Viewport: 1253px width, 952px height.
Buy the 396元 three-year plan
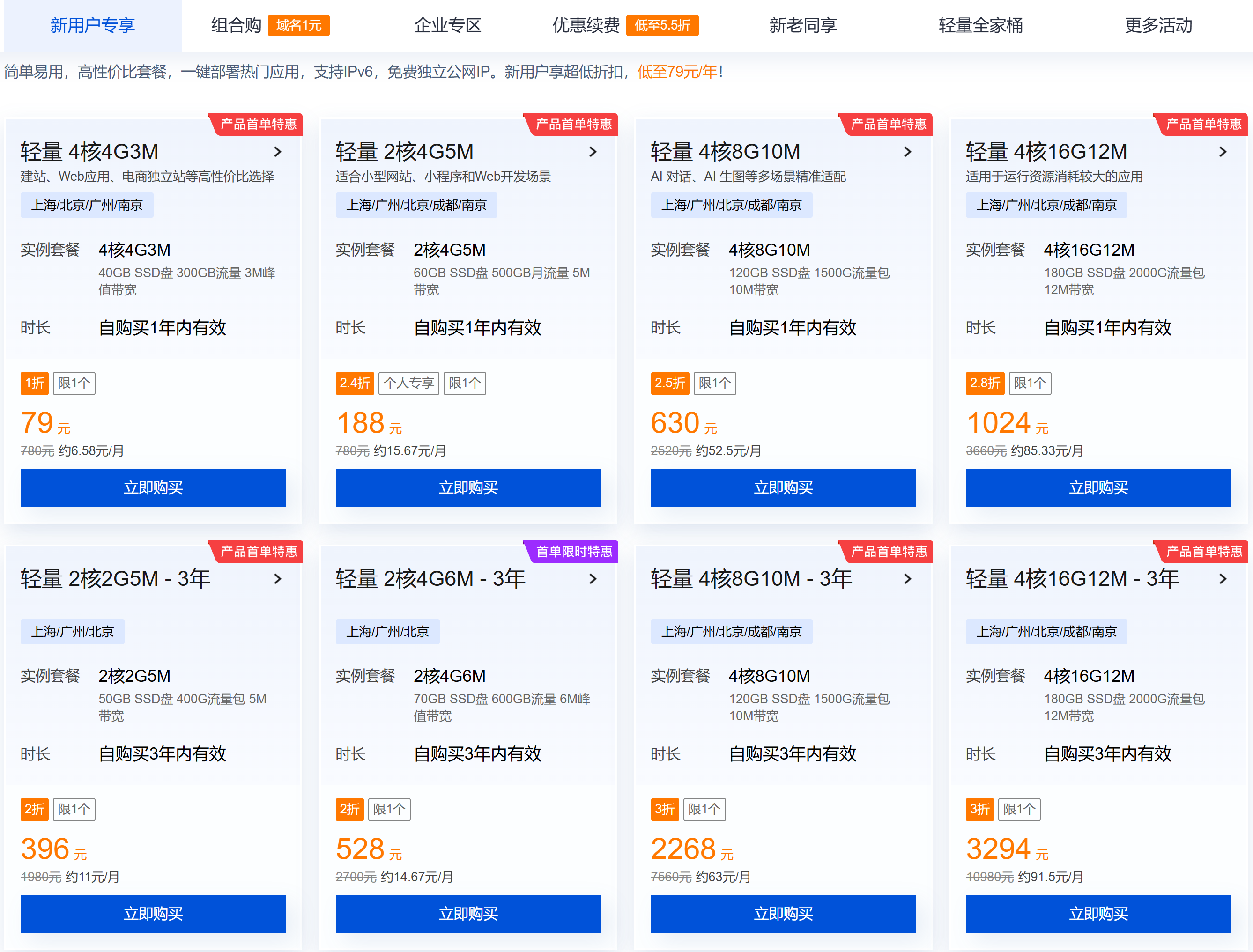[153, 914]
